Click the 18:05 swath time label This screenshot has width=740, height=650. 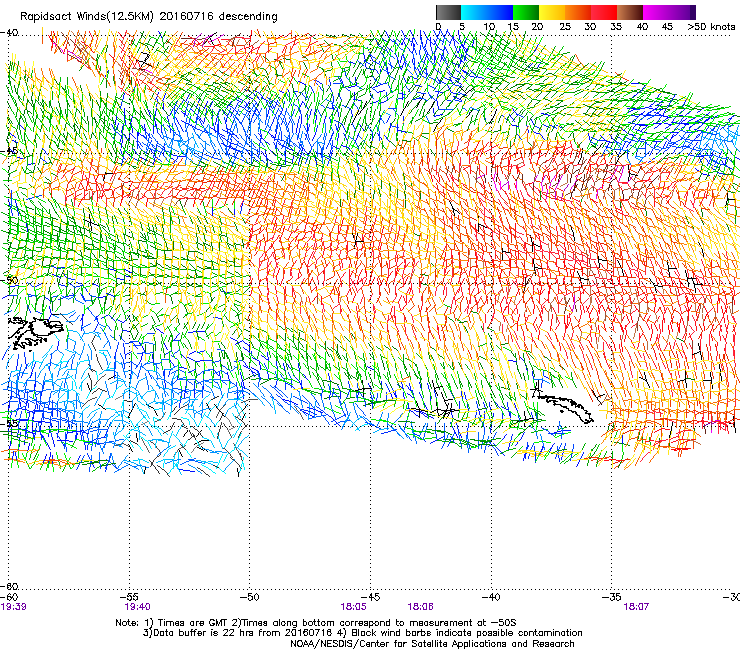pos(353,607)
